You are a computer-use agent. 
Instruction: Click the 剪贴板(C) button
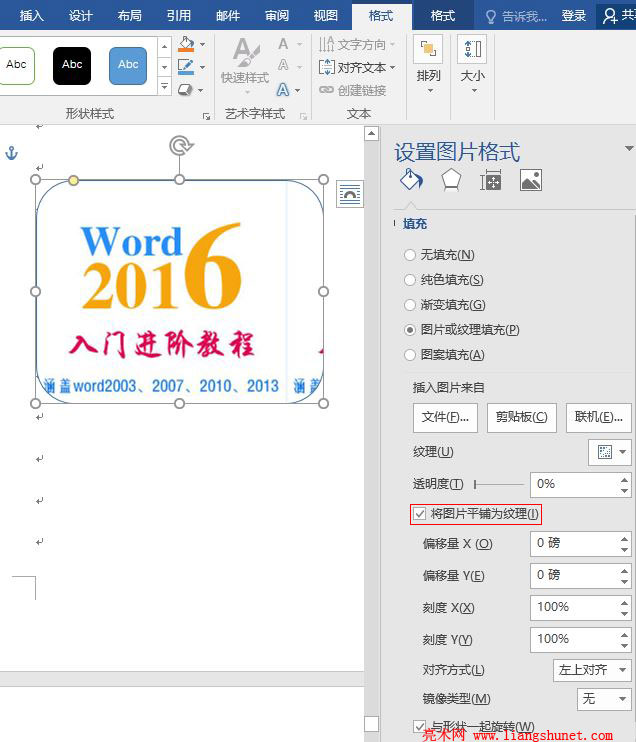(521, 417)
